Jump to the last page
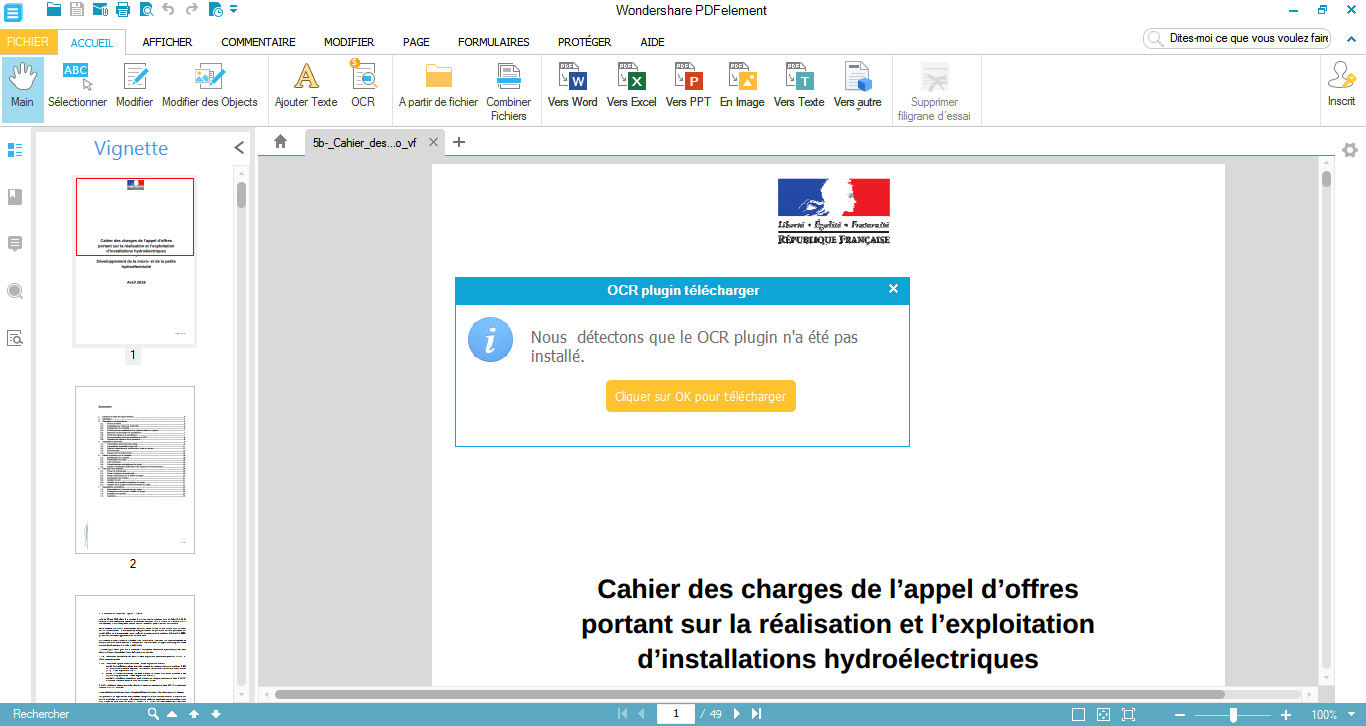This screenshot has height=726, width=1366. pyautogui.click(x=757, y=714)
